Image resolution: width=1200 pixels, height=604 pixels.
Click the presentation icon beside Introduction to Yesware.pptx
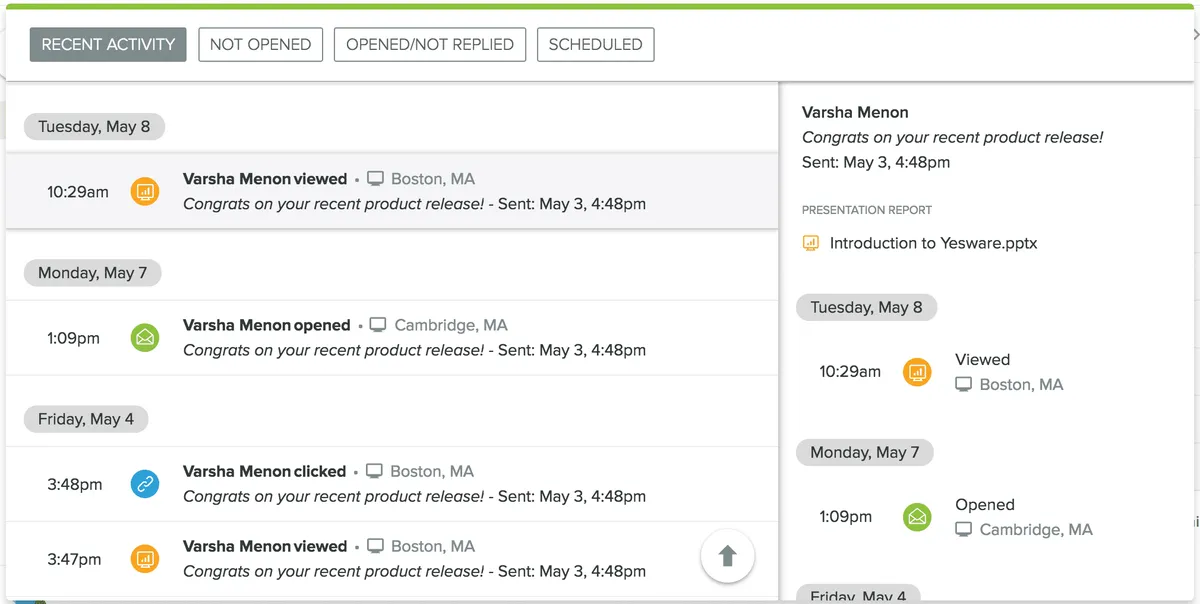click(811, 243)
